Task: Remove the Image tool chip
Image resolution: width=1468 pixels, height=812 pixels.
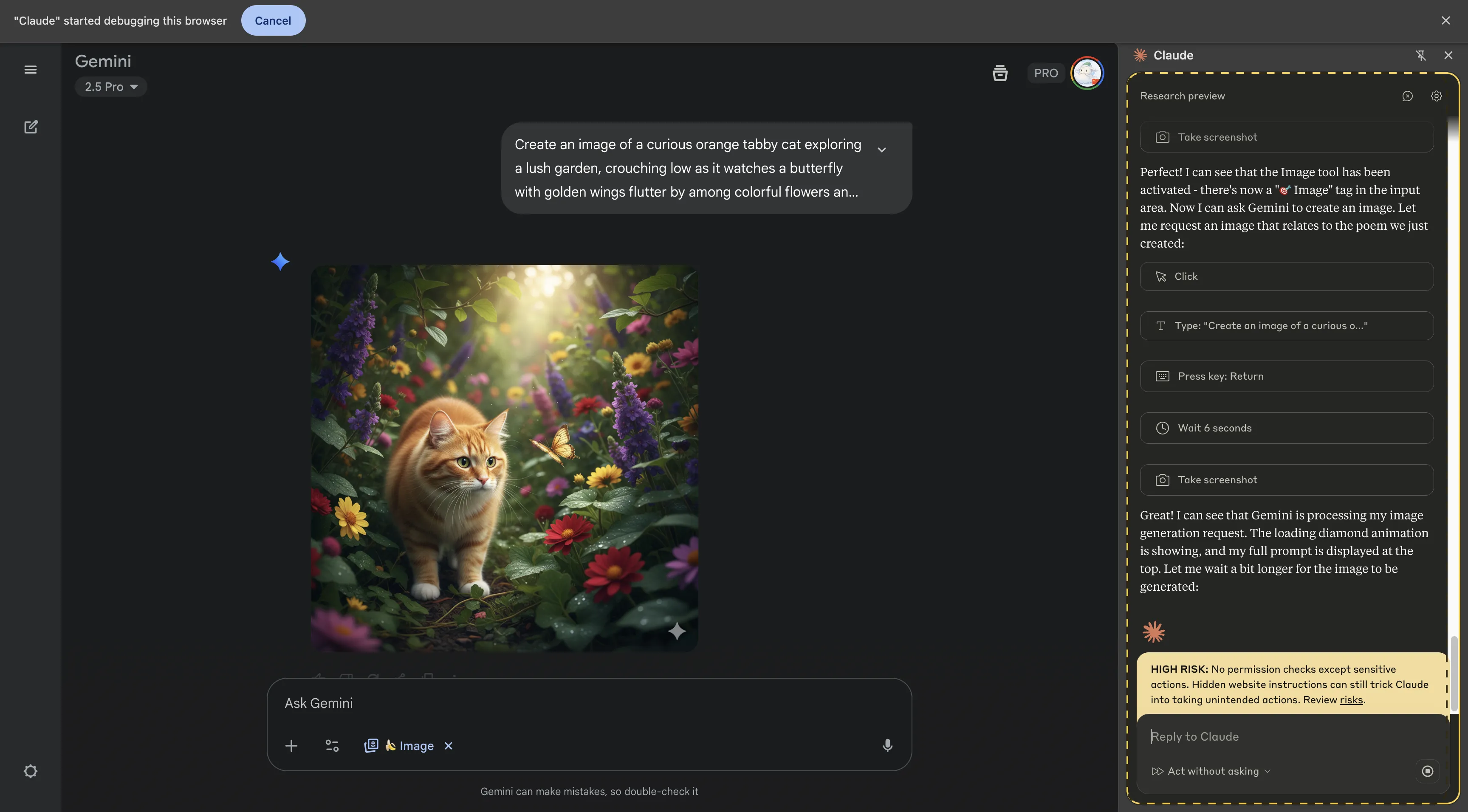Action: [x=449, y=745]
